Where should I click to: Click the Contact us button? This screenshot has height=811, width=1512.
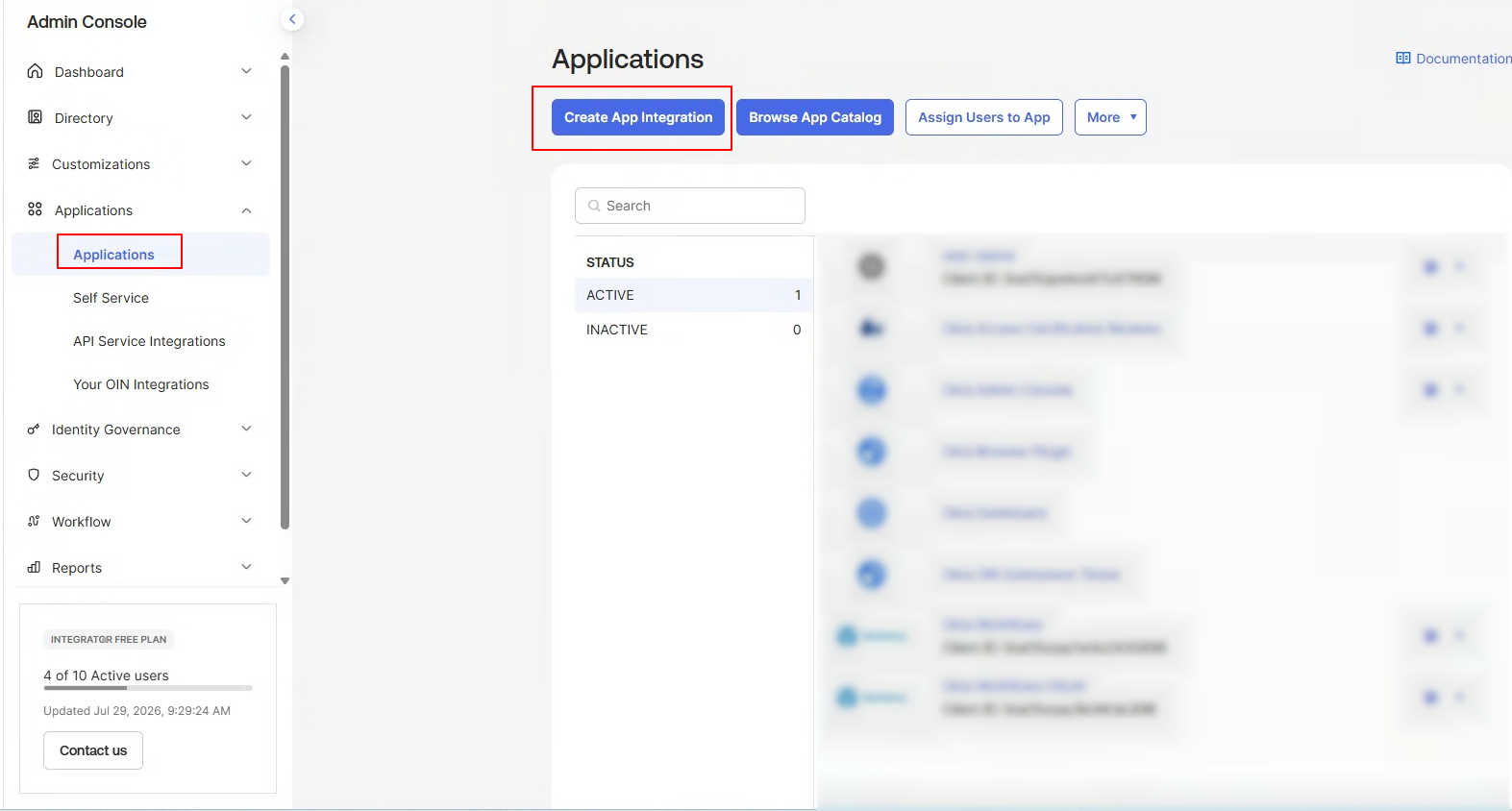coord(93,750)
